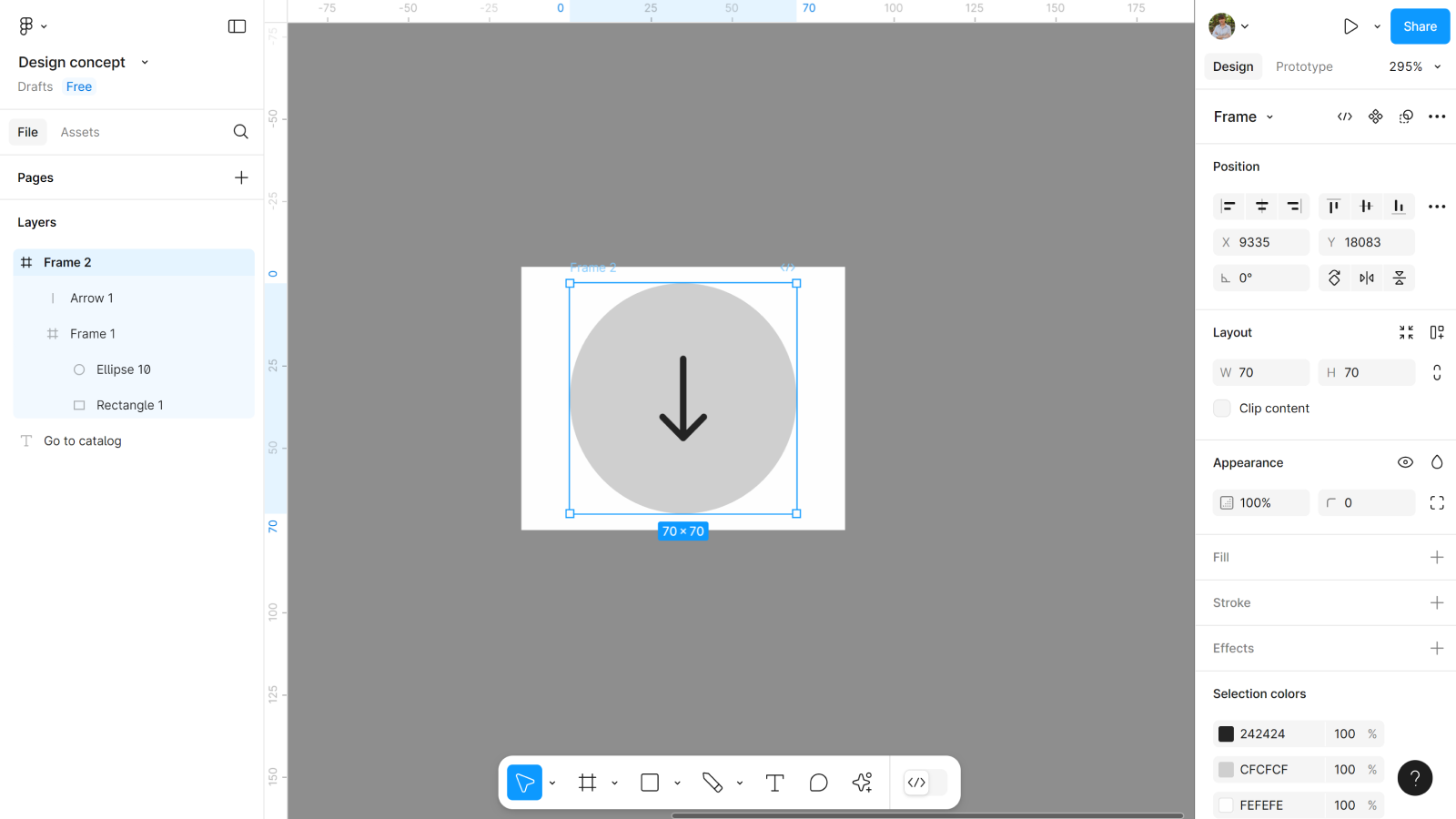Add a new page with plus icon

pos(241,177)
